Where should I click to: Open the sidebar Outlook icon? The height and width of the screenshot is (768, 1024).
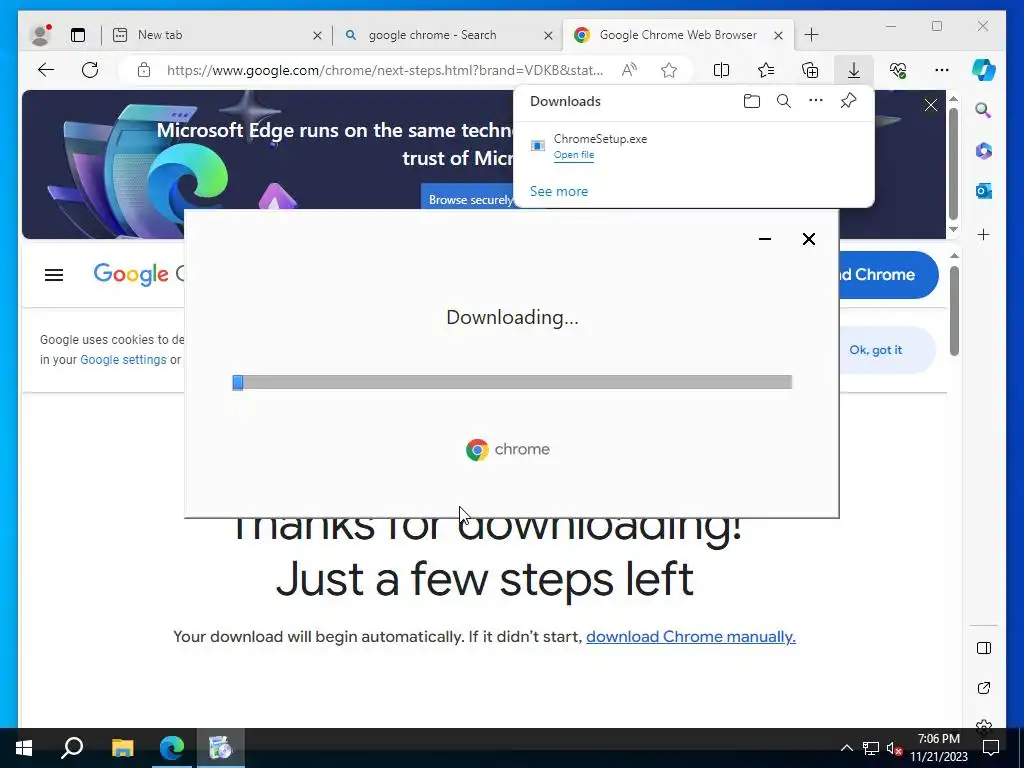[984, 191]
